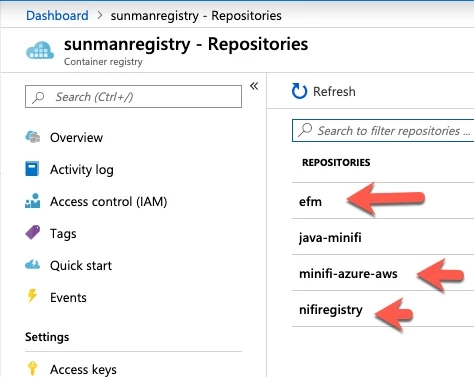474x377 pixels.
Task: Open the Overview menu item
Action: point(76,137)
